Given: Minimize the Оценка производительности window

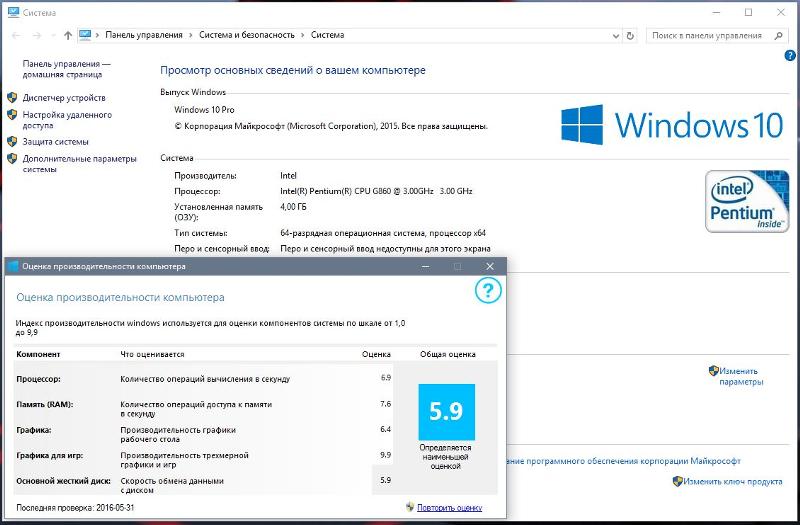Looking at the screenshot, I should pos(426,266).
